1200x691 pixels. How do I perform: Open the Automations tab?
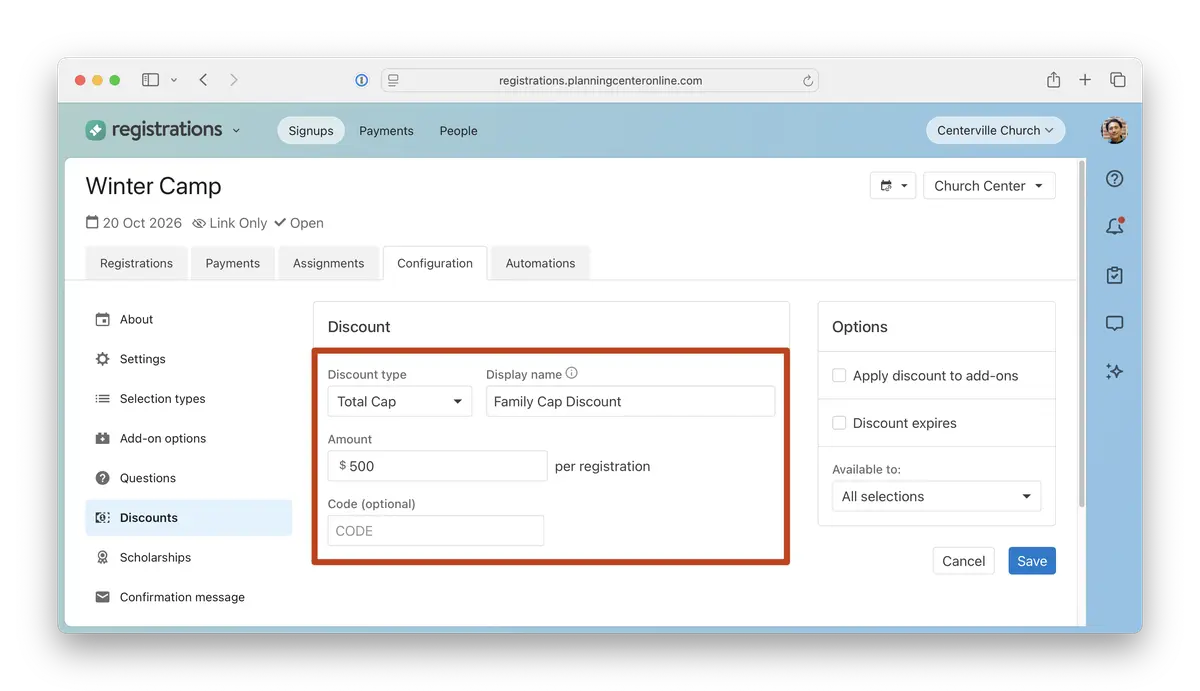coord(540,263)
